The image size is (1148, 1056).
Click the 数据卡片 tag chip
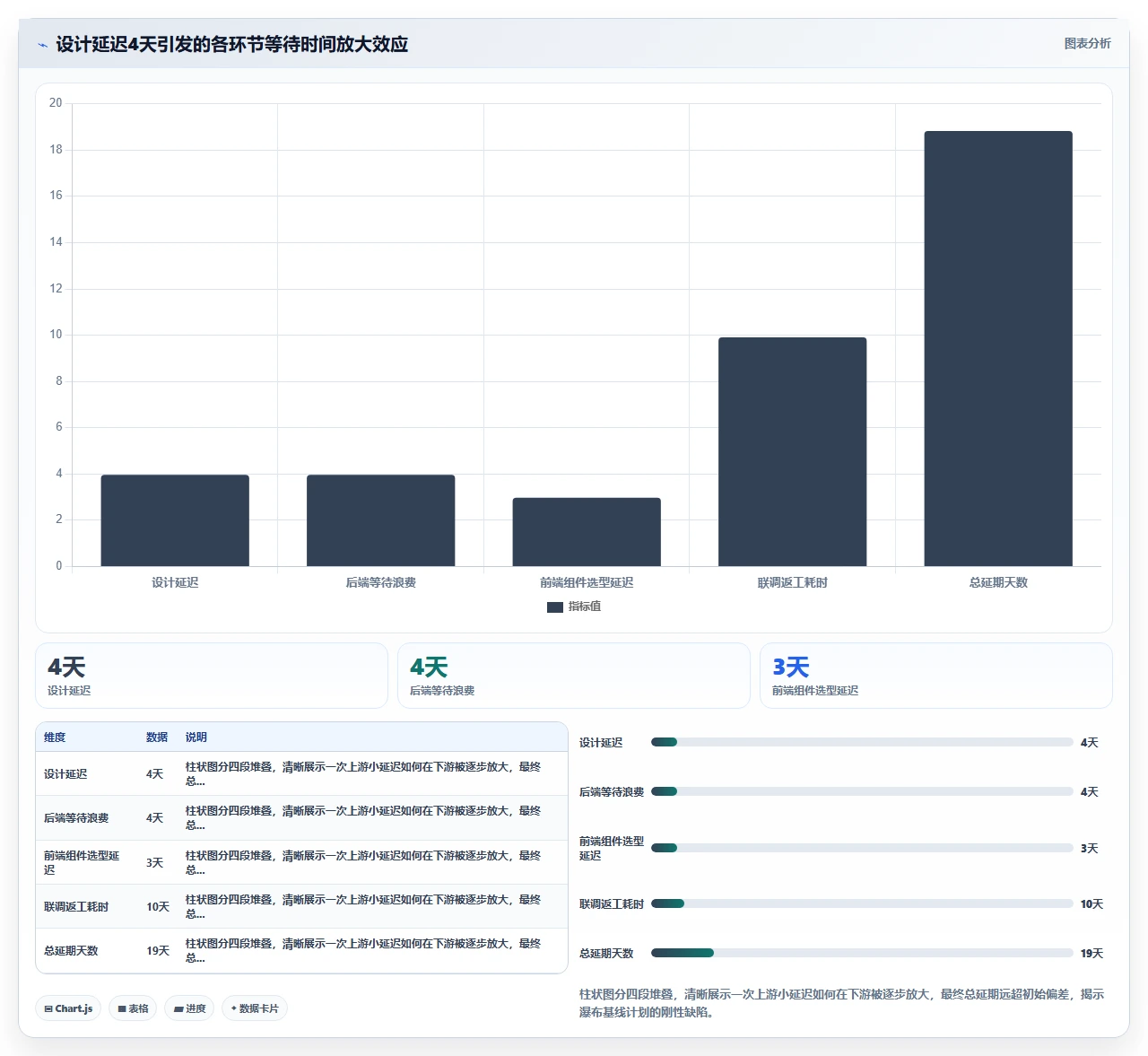pyautogui.click(x=255, y=1008)
